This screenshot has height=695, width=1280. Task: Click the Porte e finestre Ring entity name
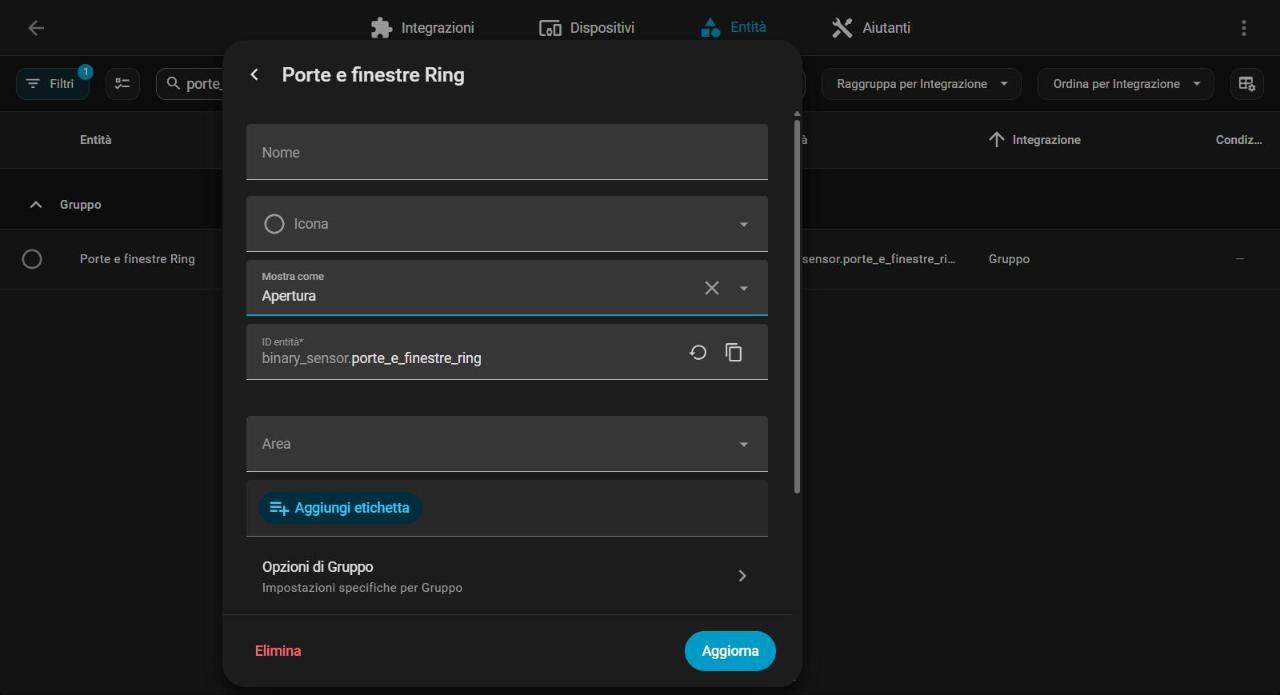click(137, 259)
